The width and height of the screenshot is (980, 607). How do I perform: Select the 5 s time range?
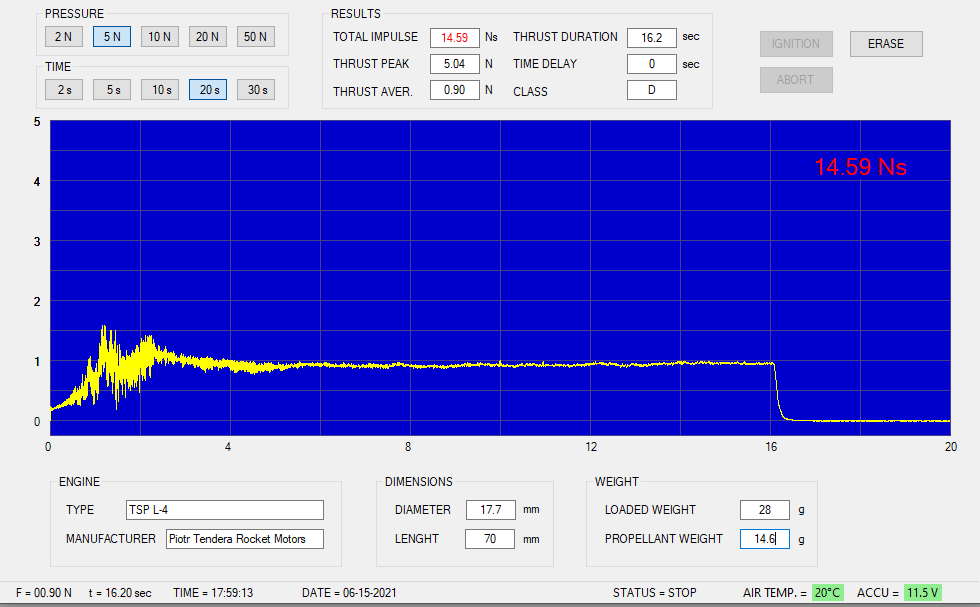(112, 90)
